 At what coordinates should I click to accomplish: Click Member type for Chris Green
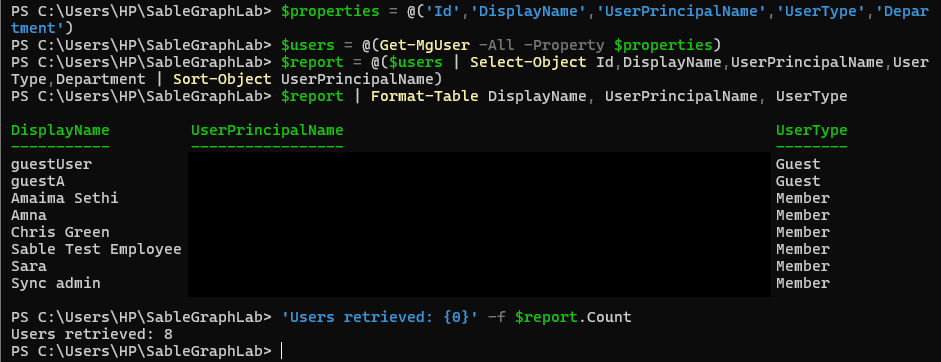point(802,232)
